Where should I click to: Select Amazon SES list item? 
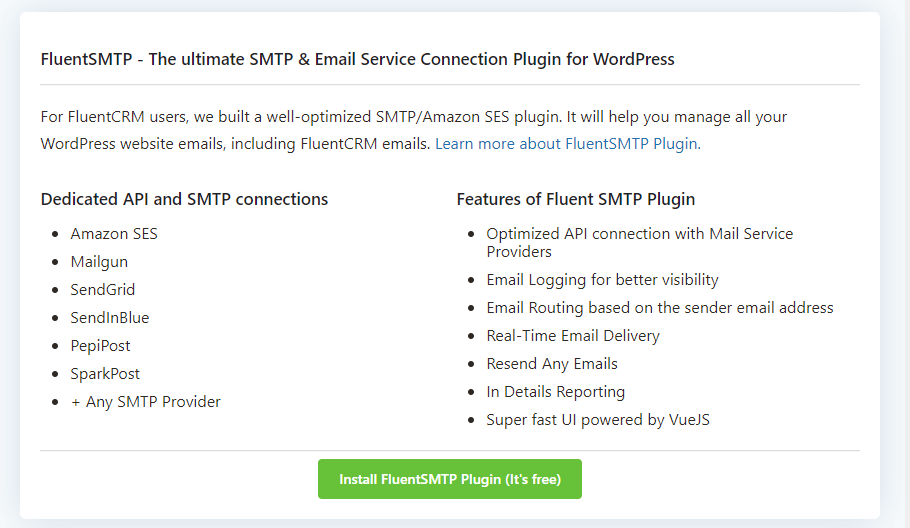click(114, 234)
